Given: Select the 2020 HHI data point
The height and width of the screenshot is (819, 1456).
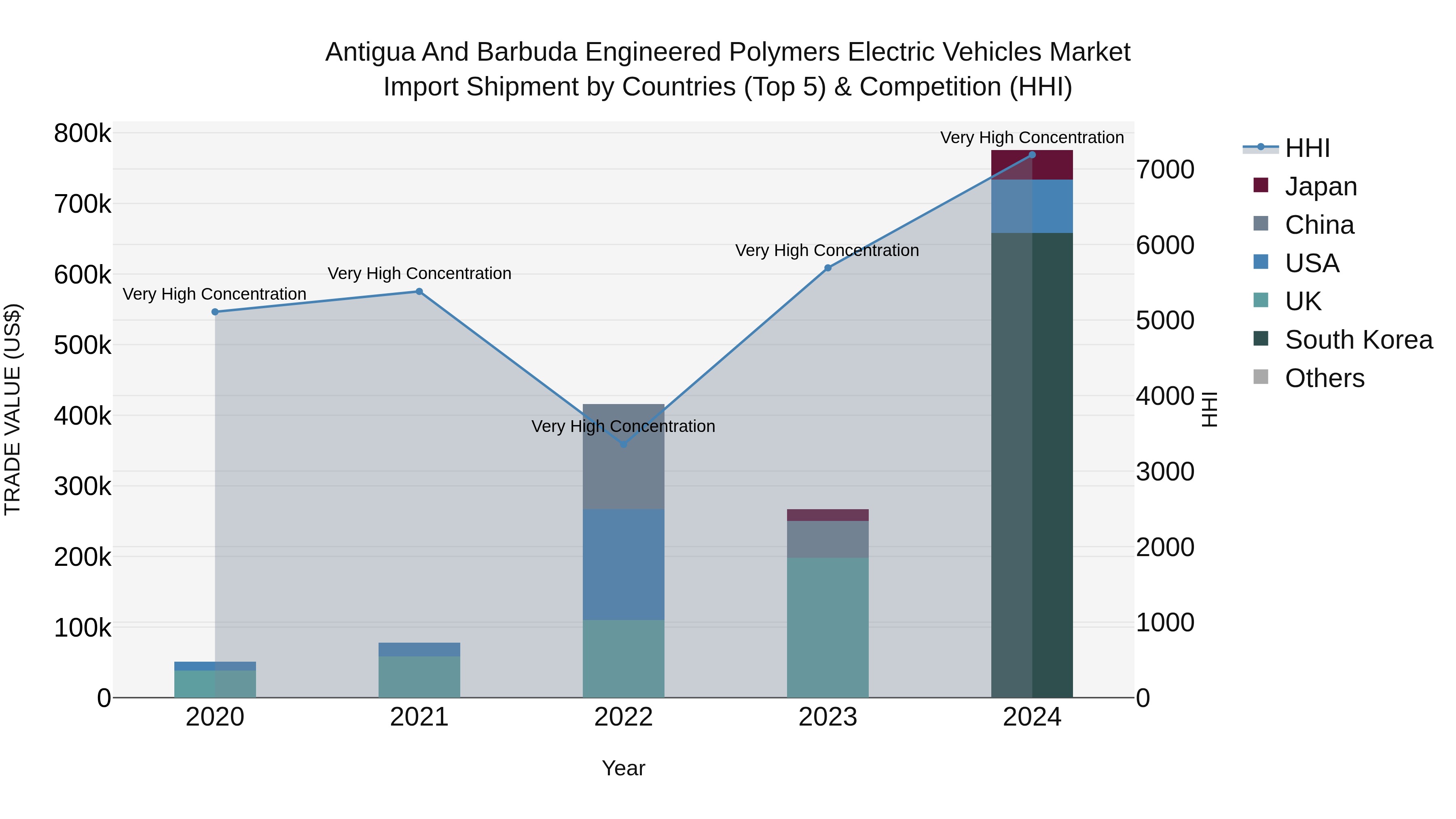Looking at the screenshot, I should (215, 312).
